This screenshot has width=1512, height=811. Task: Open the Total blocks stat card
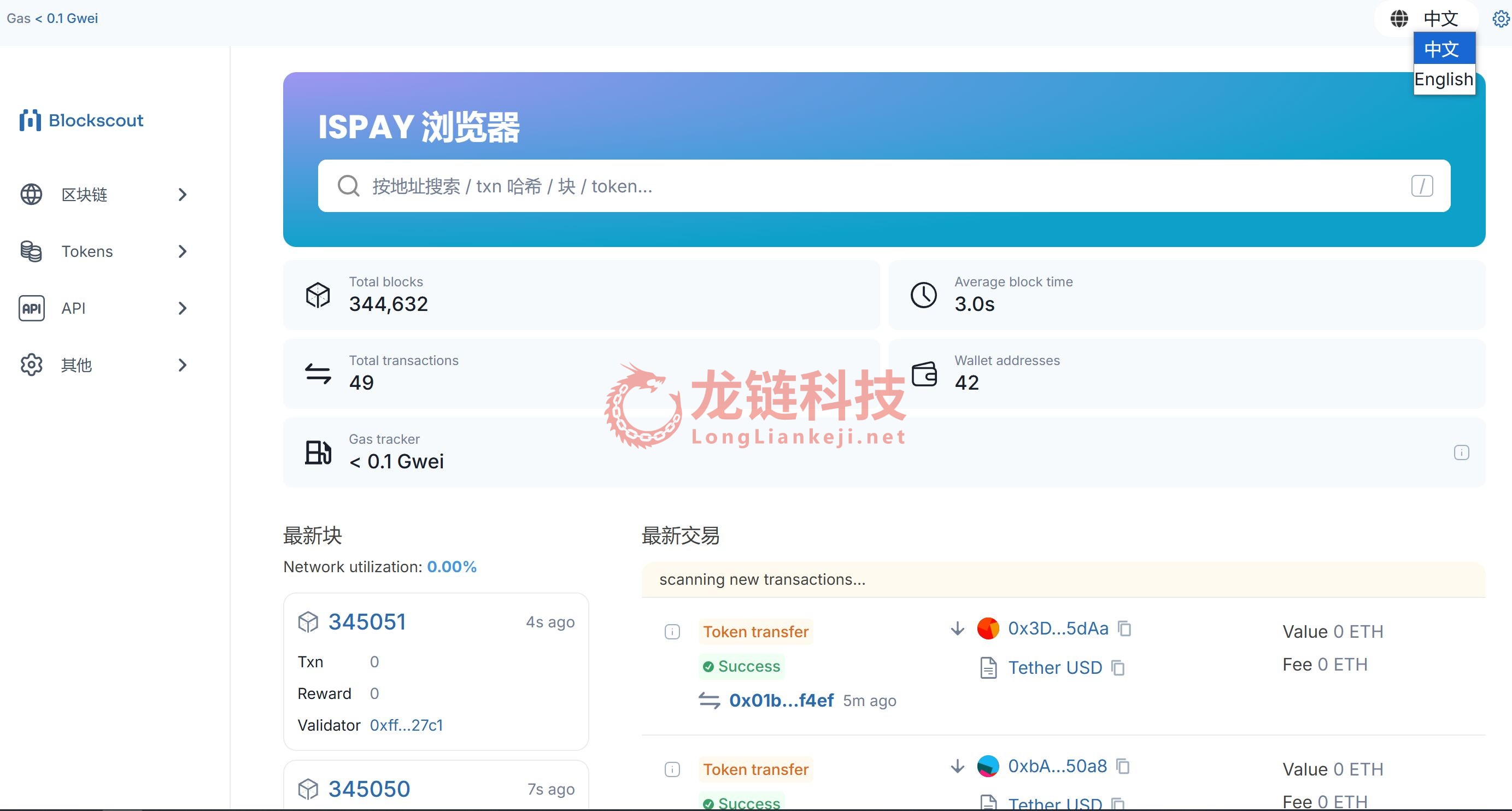[581, 295]
